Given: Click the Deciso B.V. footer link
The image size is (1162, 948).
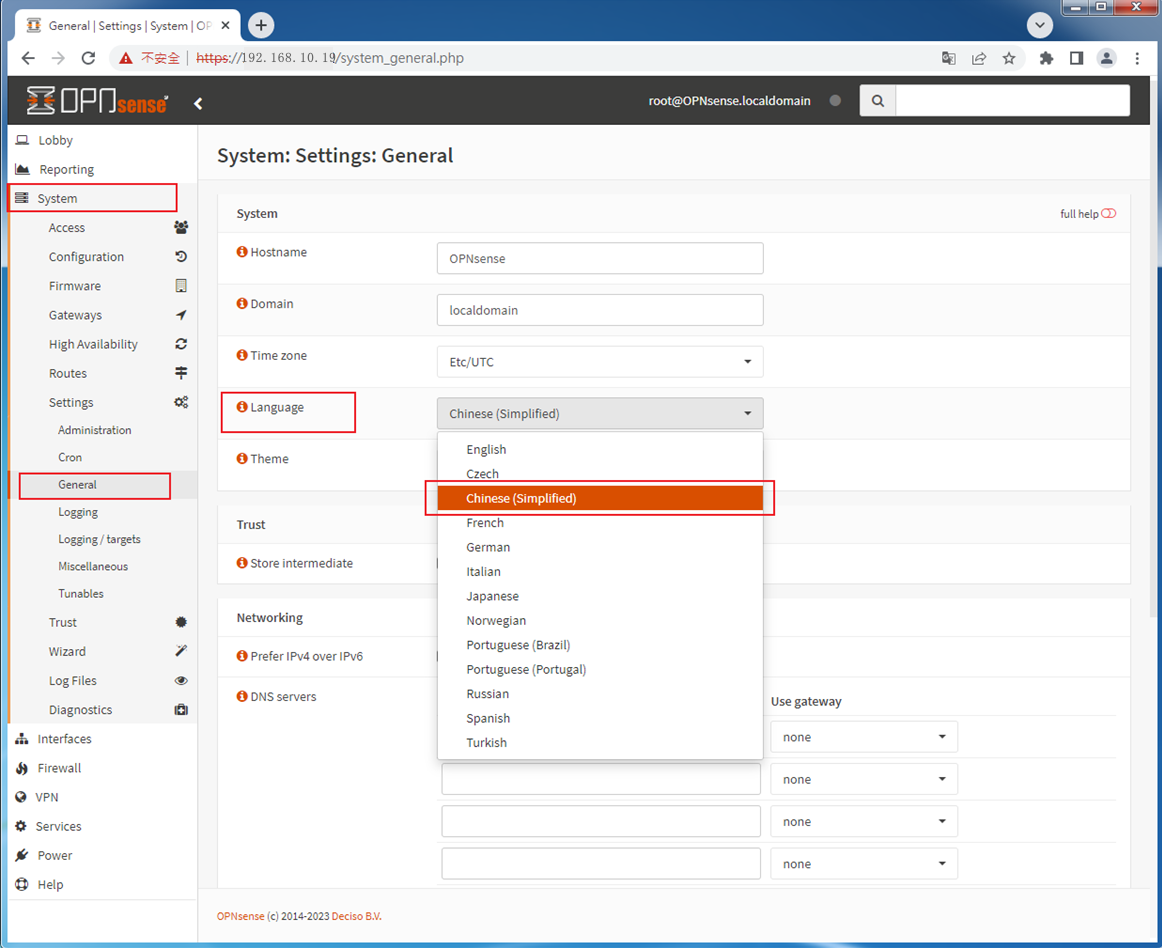Looking at the screenshot, I should pyautogui.click(x=356, y=916).
